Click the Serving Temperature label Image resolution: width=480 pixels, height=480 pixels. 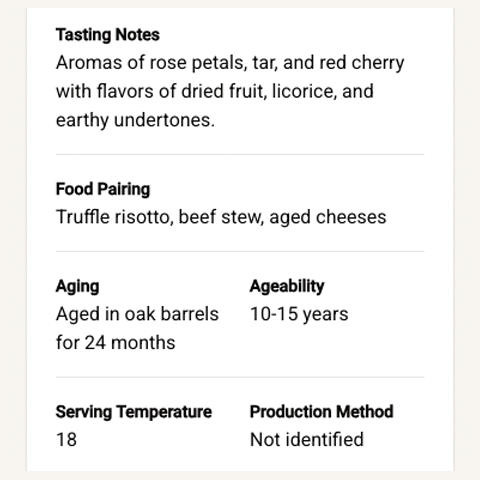(x=134, y=412)
